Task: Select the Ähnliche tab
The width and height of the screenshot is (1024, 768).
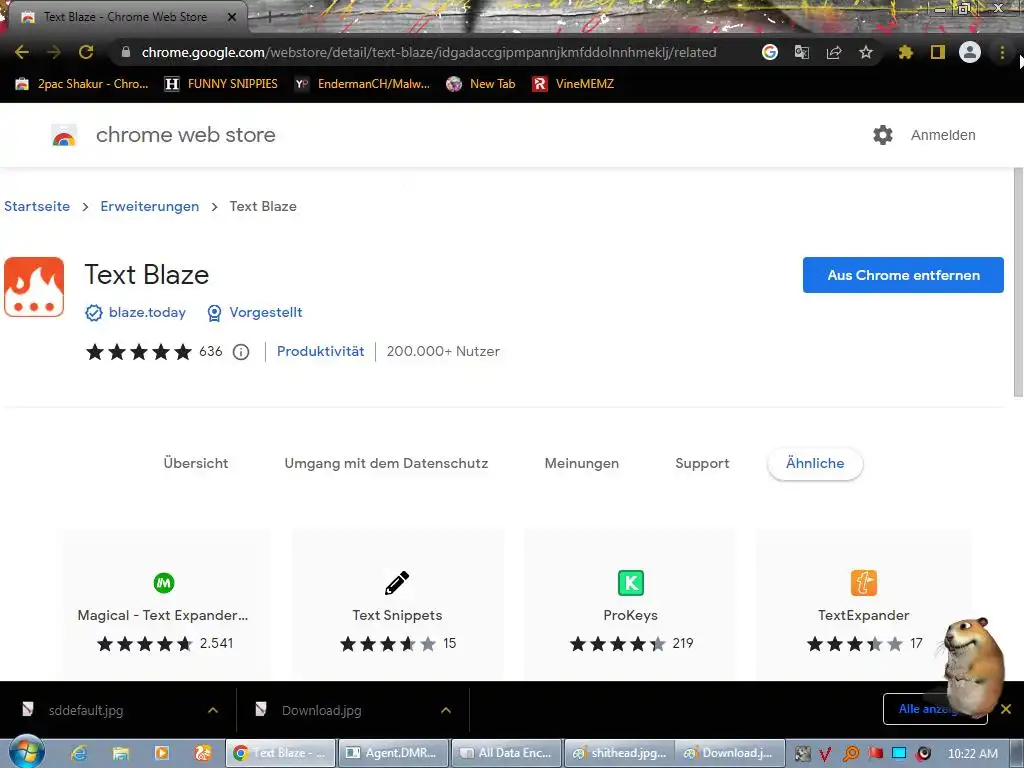Action: coord(815,463)
